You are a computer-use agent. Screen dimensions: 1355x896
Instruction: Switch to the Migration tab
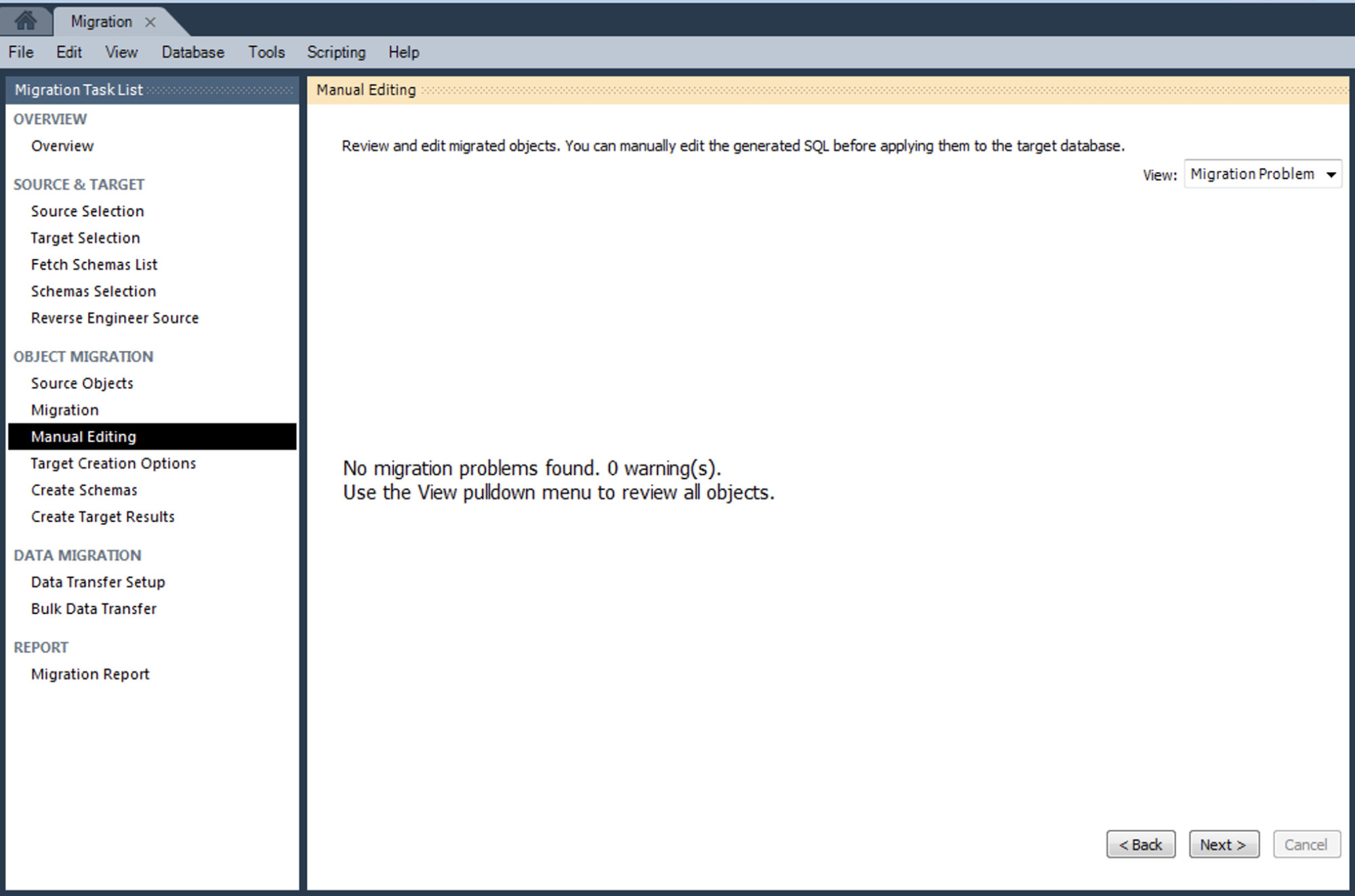(x=102, y=22)
